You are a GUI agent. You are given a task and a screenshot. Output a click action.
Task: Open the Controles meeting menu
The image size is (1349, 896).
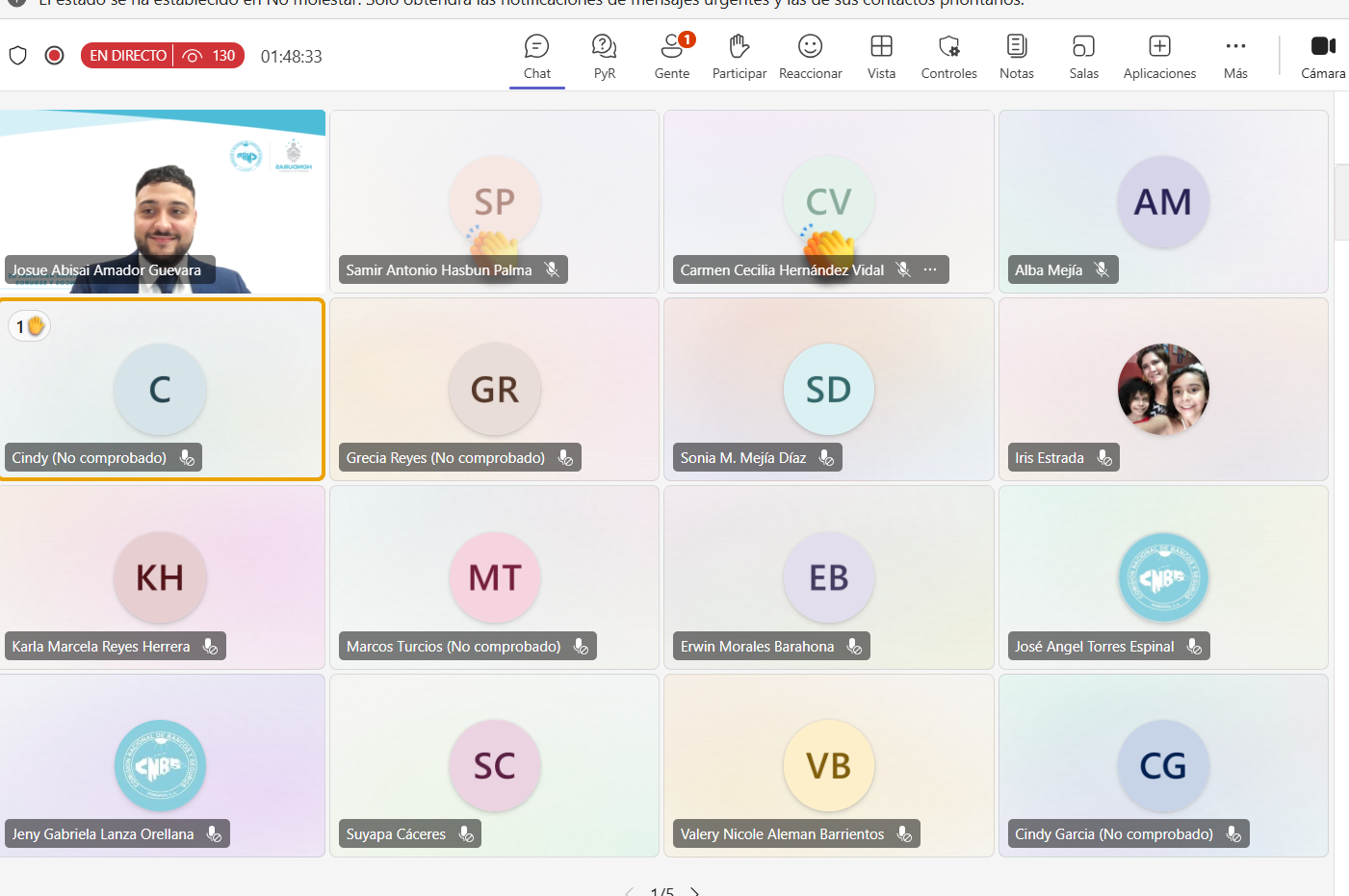coord(948,57)
